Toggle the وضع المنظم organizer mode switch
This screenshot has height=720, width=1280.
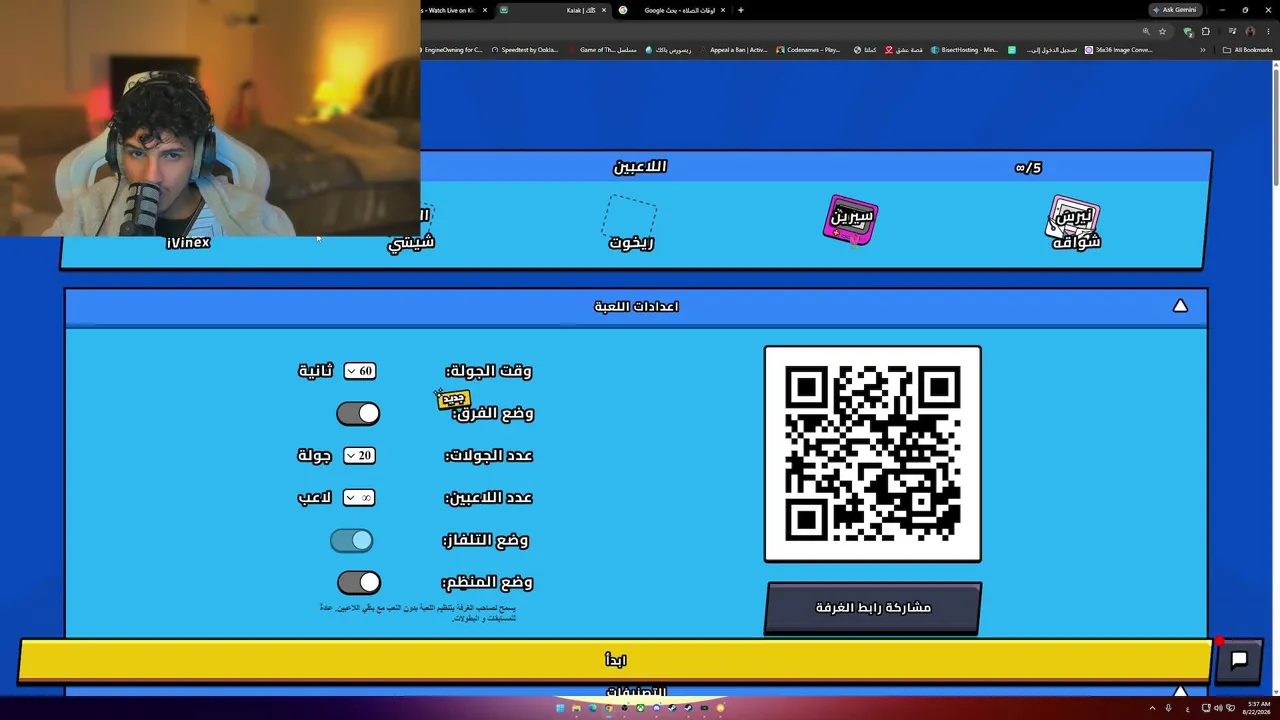click(x=358, y=582)
